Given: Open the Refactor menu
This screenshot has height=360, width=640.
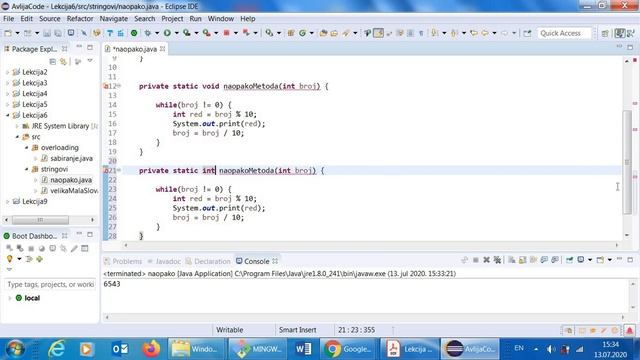Looking at the screenshot, I should (80, 19).
